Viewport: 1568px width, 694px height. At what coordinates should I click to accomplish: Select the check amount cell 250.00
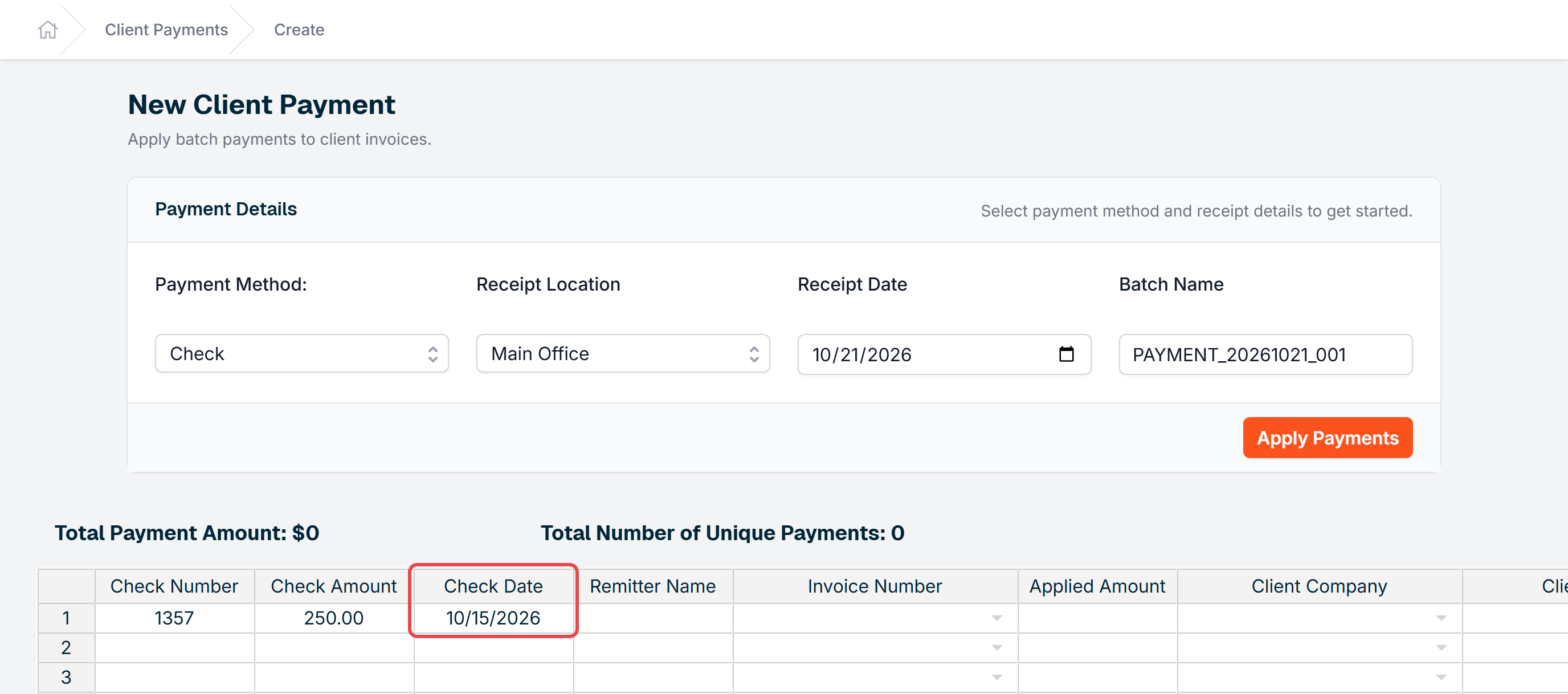(333, 618)
